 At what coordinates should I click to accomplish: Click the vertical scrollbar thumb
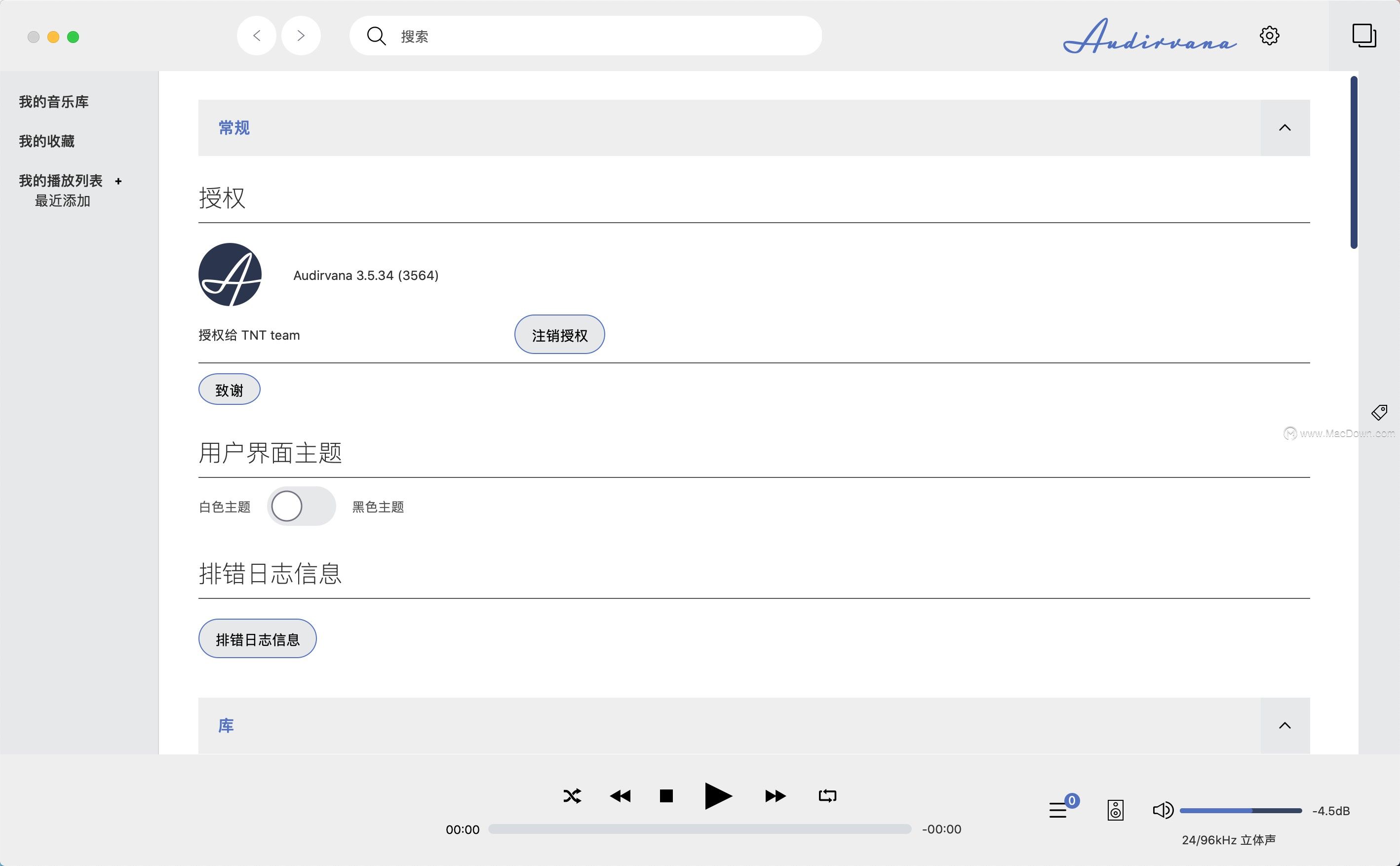(1354, 162)
